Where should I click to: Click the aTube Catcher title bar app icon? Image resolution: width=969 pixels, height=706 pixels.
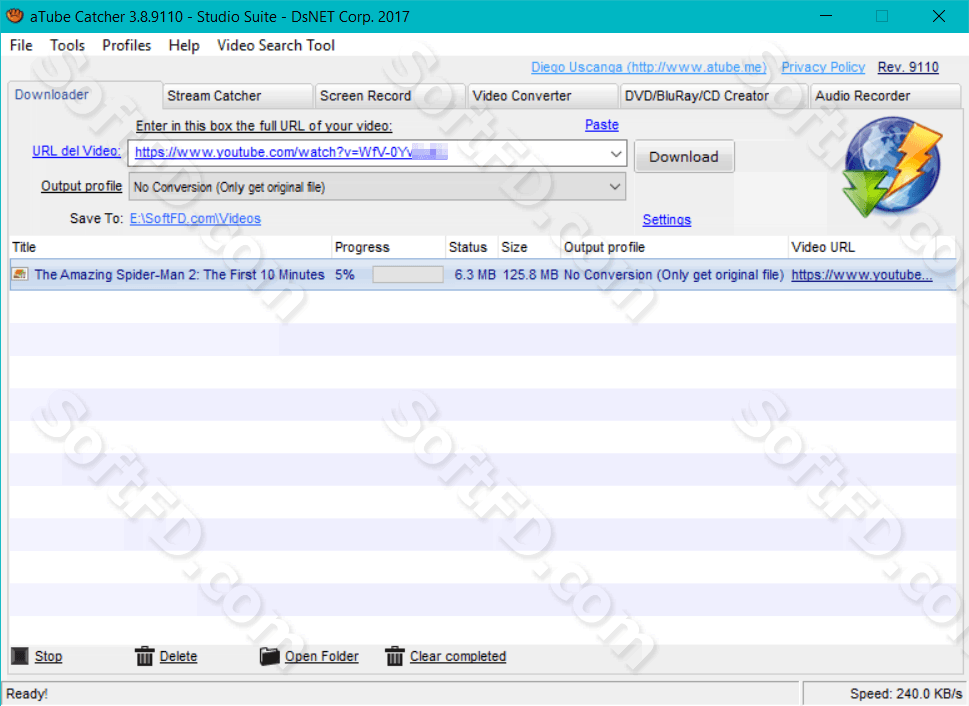pyautogui.click(x=15, y=15)
